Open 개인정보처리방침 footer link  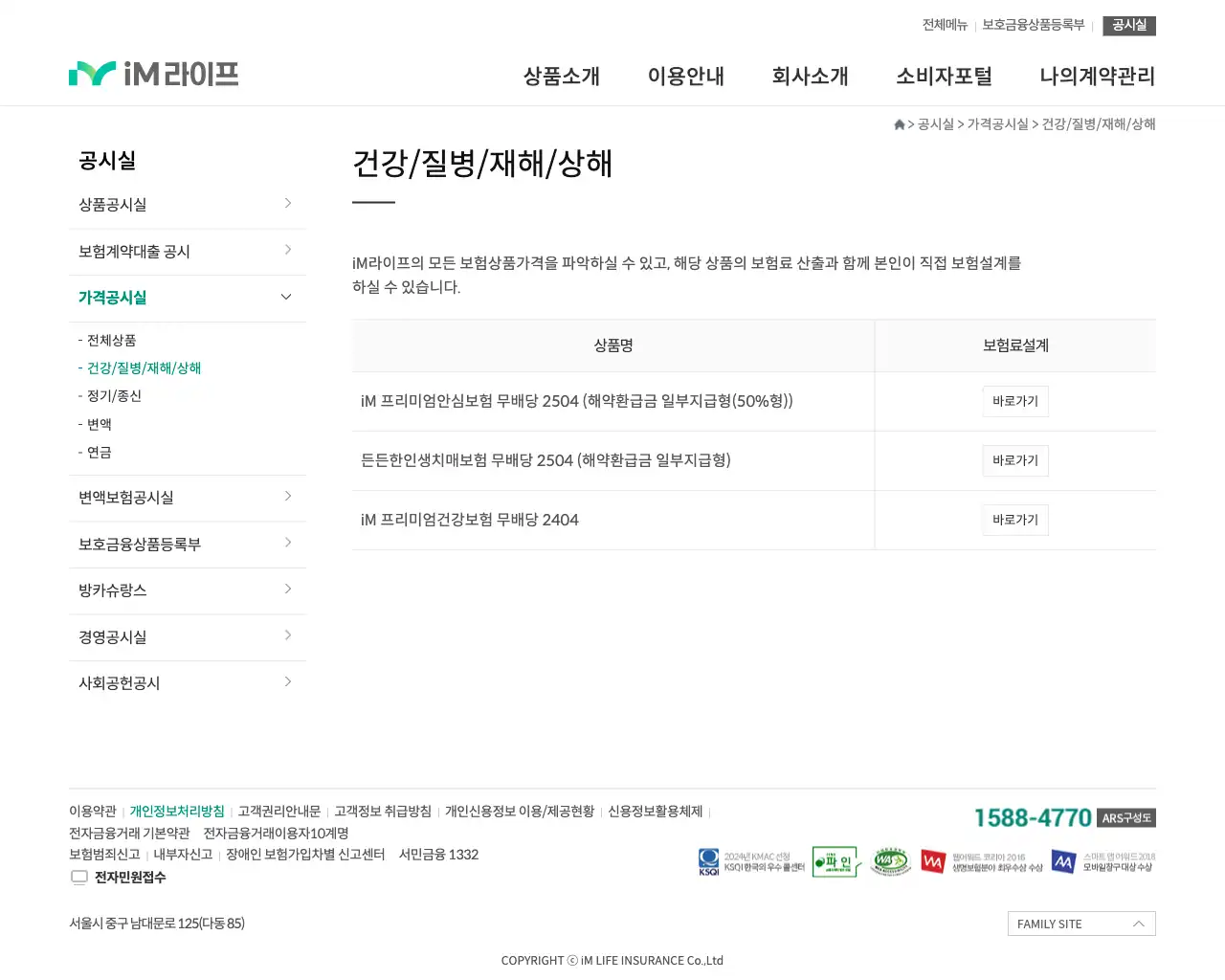[x=177, y=812]
